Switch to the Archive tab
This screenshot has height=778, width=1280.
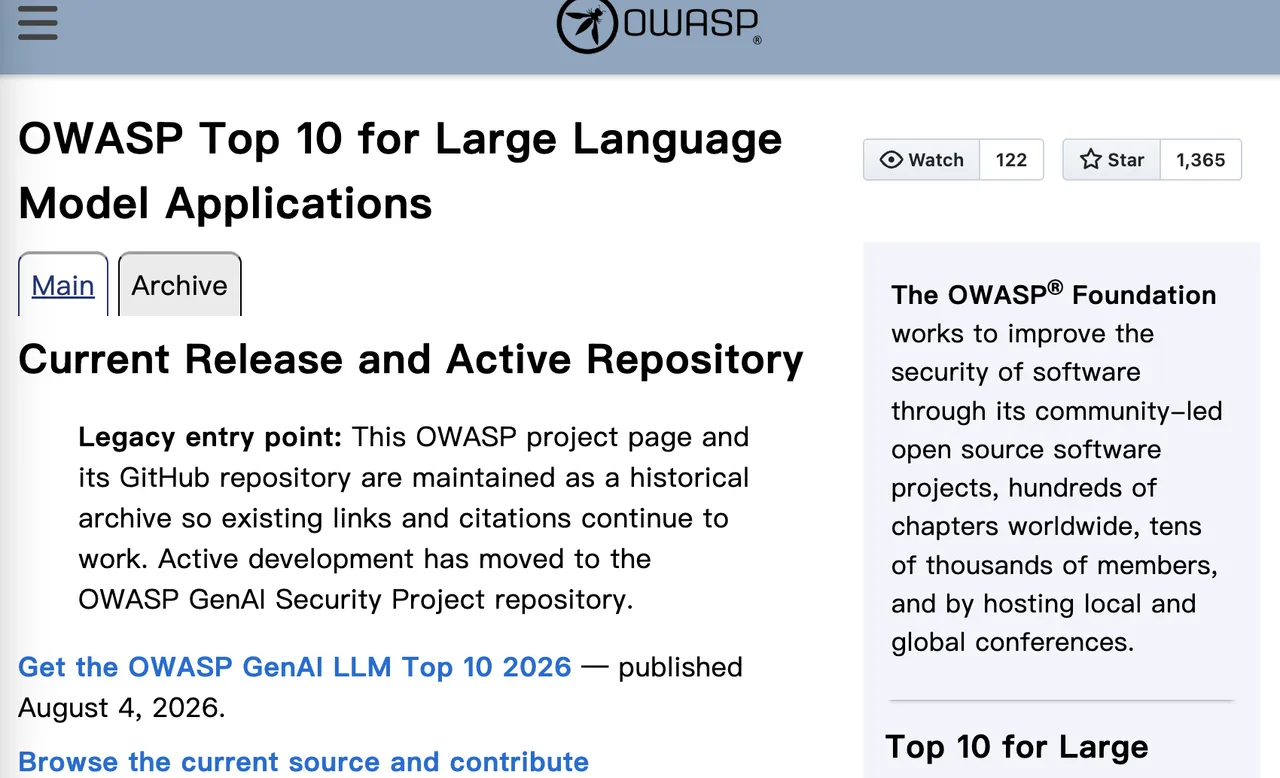click(180, 285)
